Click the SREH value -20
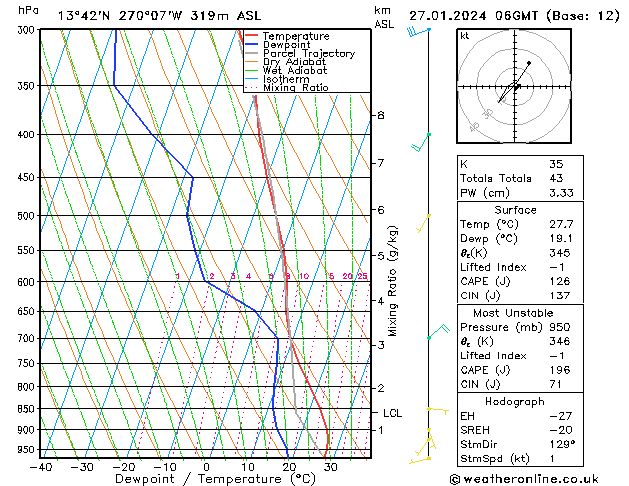The height and width of the screenshot is (486, 629). pyautogui.click(x=561, y=430)
